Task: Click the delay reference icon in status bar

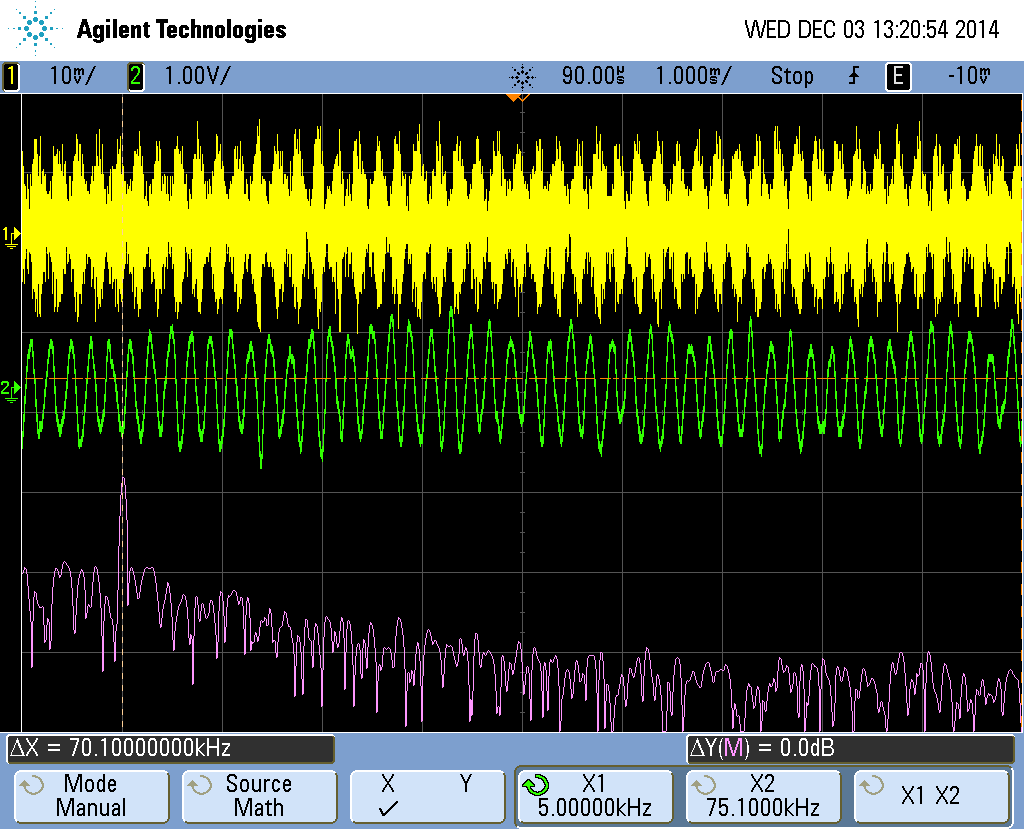Action: 522,76
